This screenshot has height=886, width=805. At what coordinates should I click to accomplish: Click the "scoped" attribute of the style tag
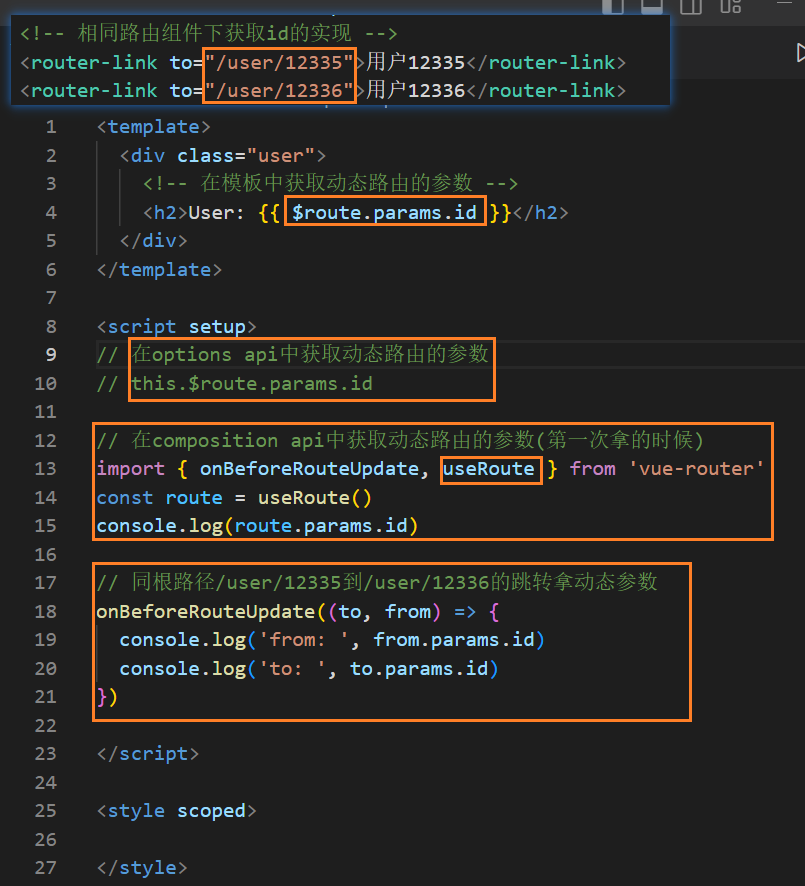pyautogui.click(x=211, y=811)
